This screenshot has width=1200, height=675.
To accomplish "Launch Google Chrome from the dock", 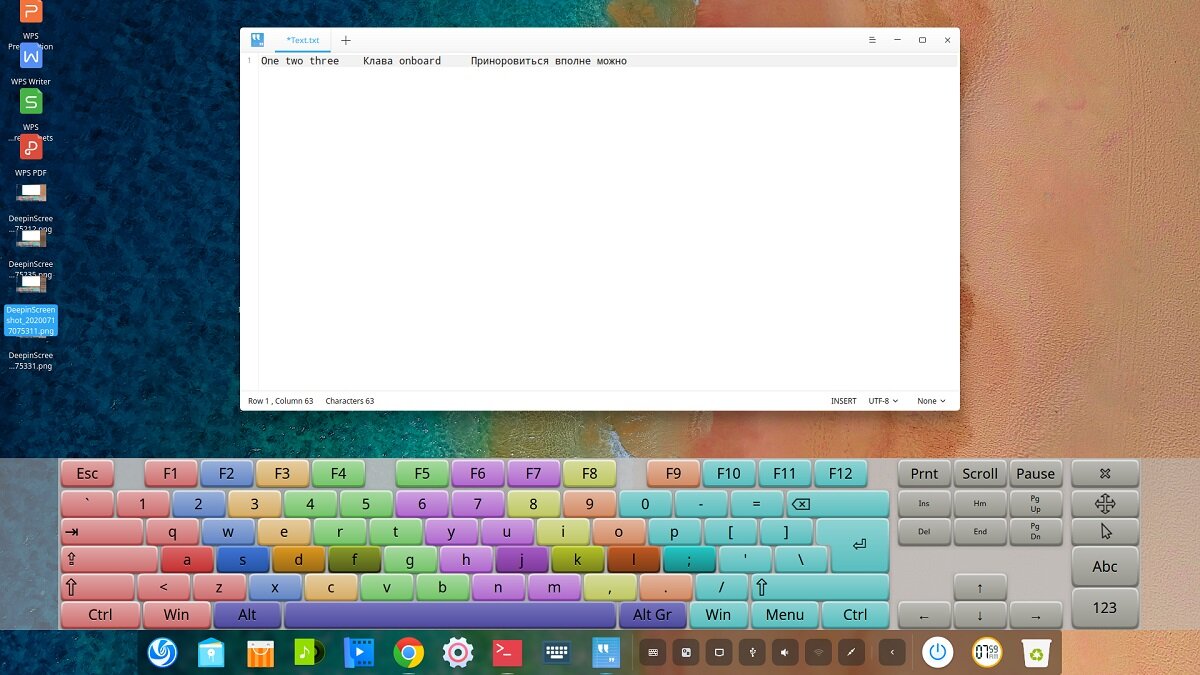I will [x=408, y=653].
